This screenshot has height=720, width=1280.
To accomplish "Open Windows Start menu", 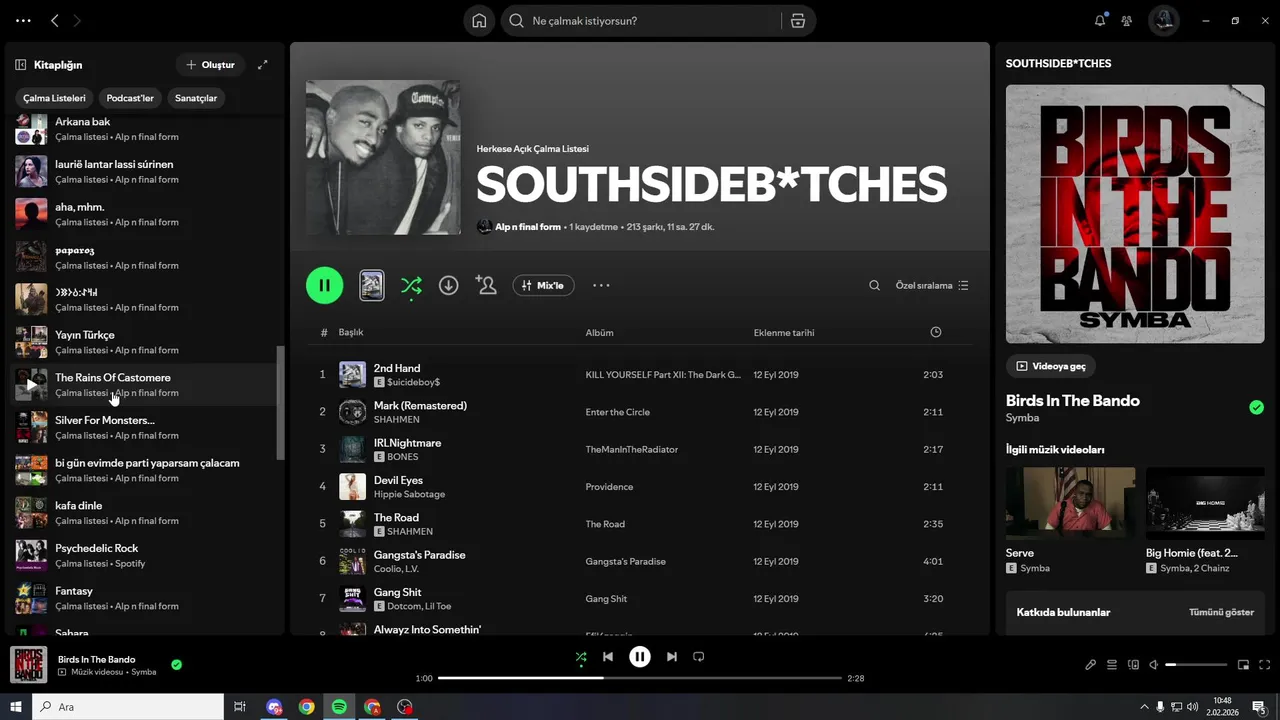I will pyautogui.click(x=16, y=707).
